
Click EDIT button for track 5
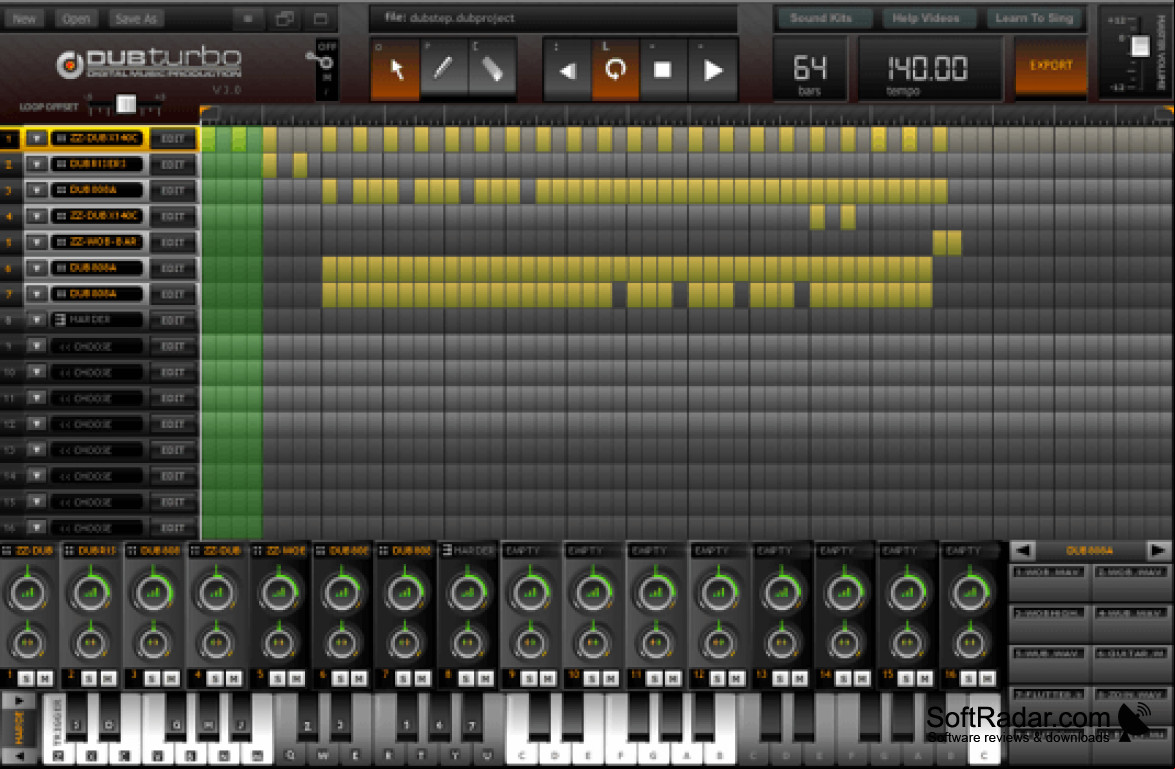(173, 242)
